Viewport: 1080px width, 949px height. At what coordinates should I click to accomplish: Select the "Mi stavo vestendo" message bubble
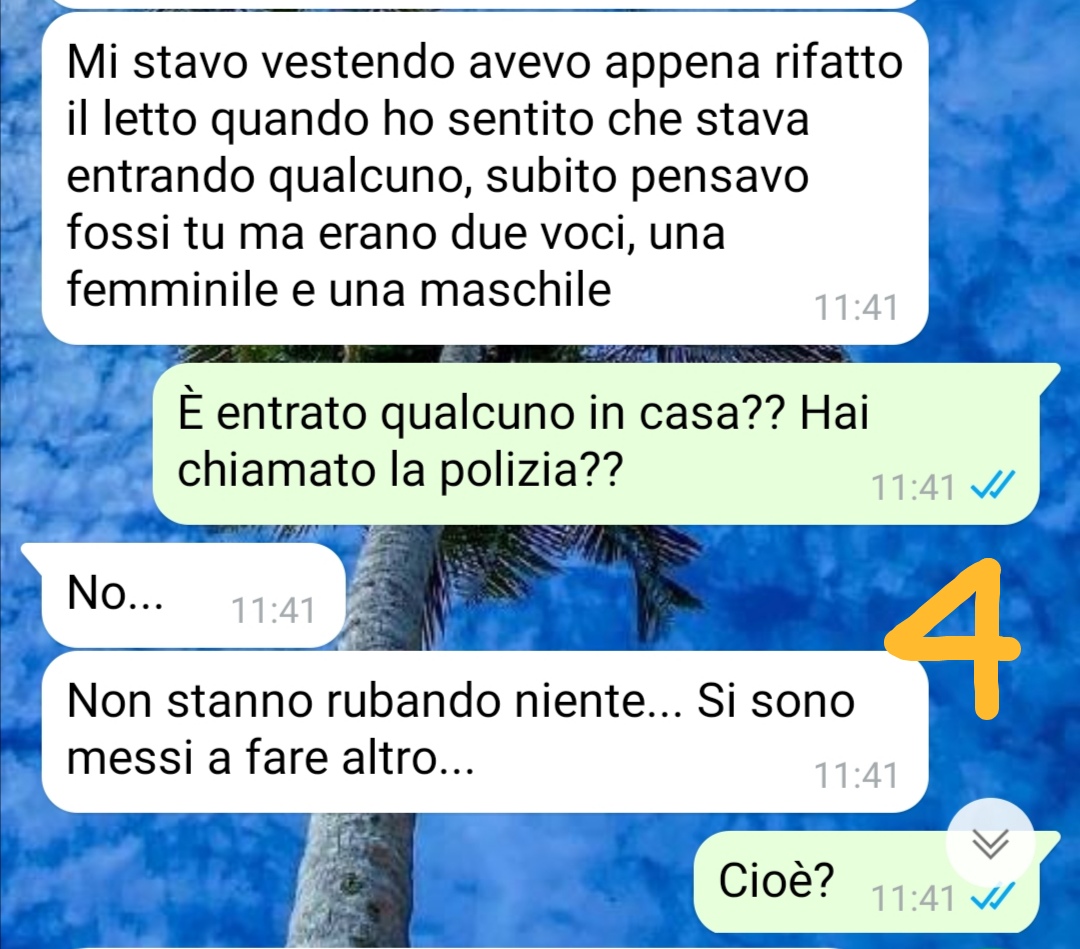[485, 178]
